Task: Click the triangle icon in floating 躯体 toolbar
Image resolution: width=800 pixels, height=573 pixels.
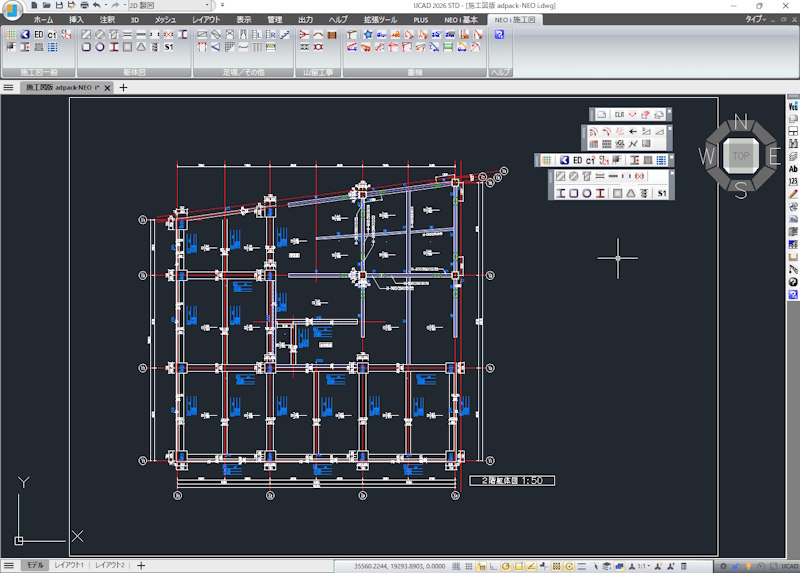Action: click(631, 193)
